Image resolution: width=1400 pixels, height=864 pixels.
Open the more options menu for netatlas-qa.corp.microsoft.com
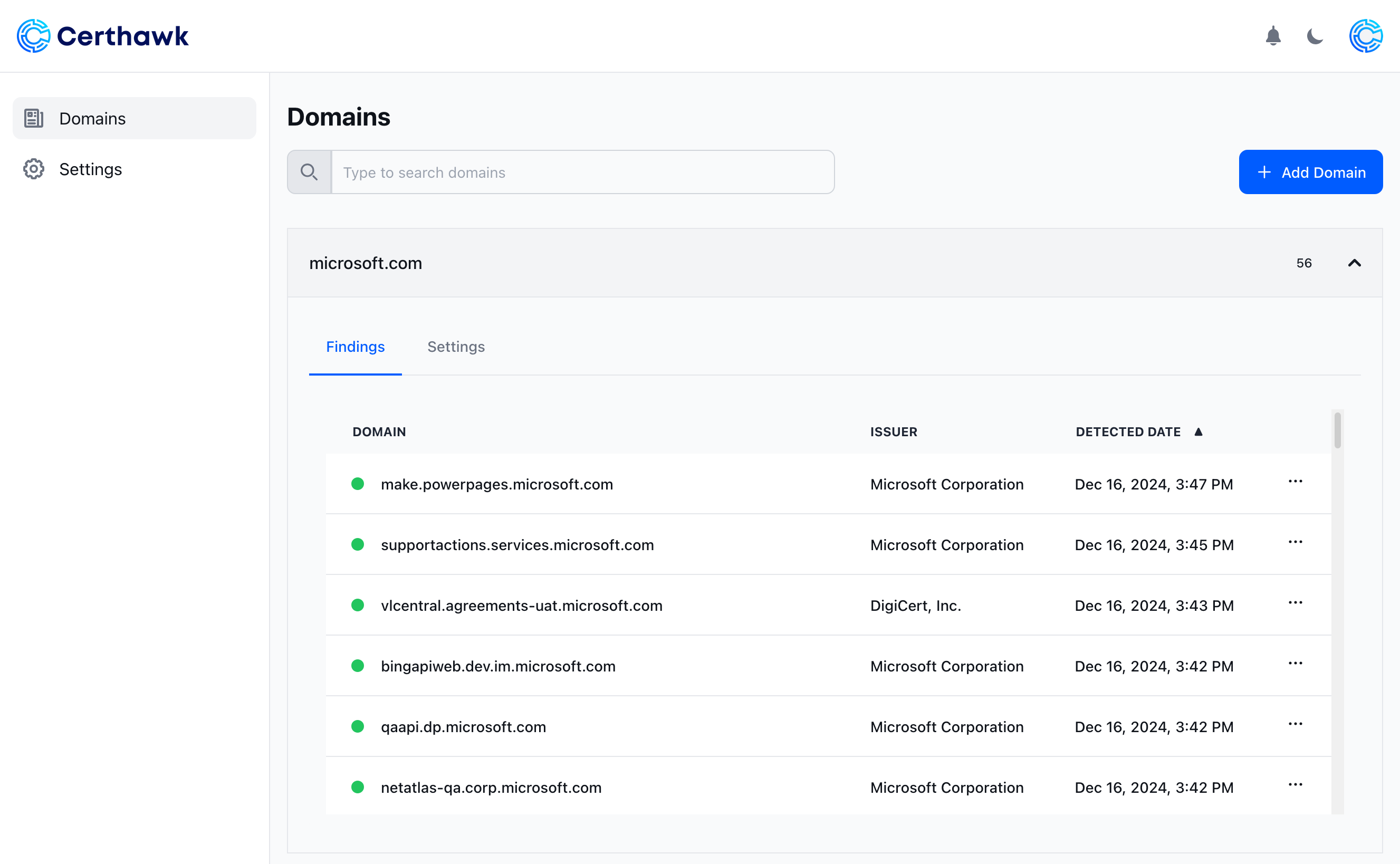[1295, 784]
